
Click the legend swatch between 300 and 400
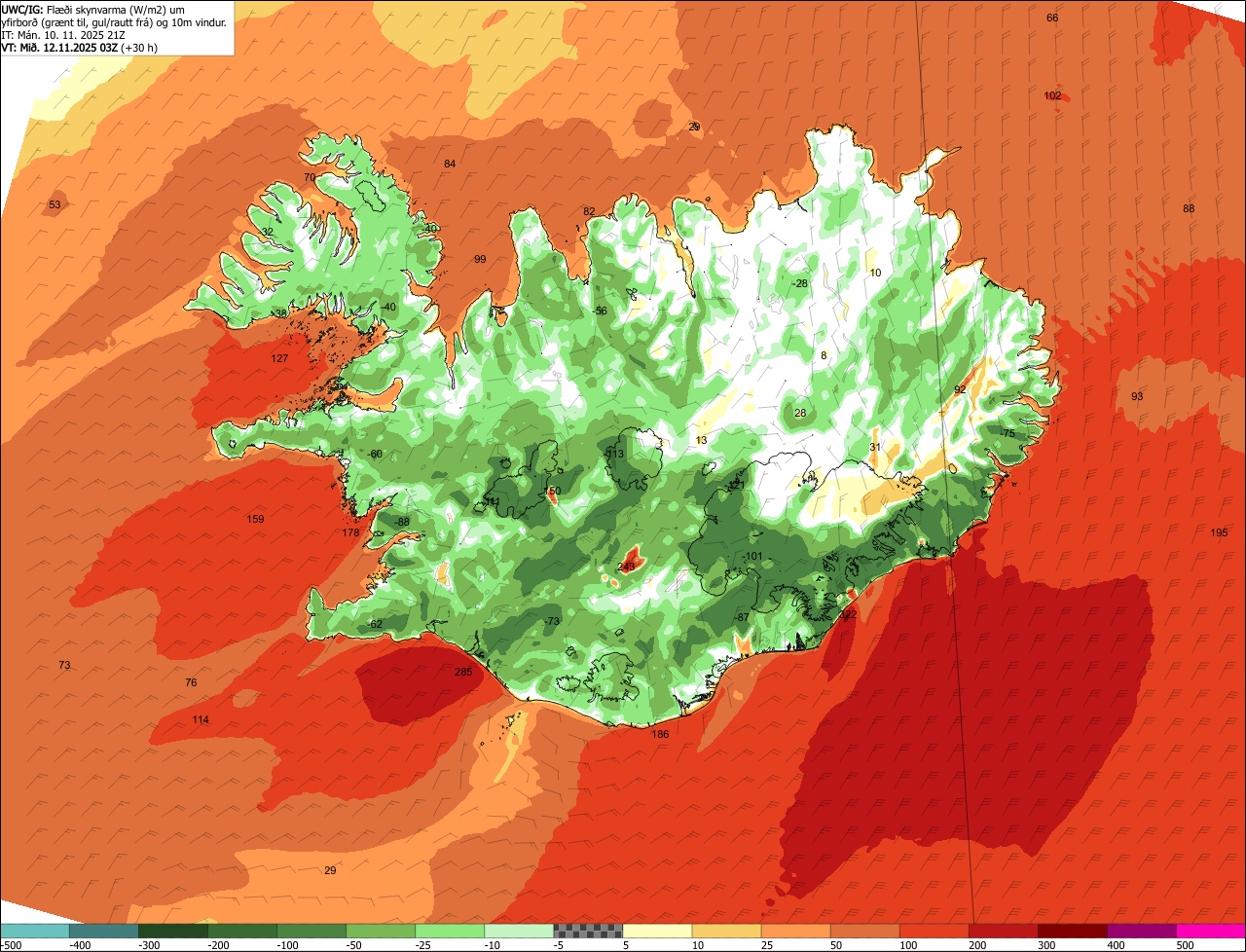(x=1072, y=931)
